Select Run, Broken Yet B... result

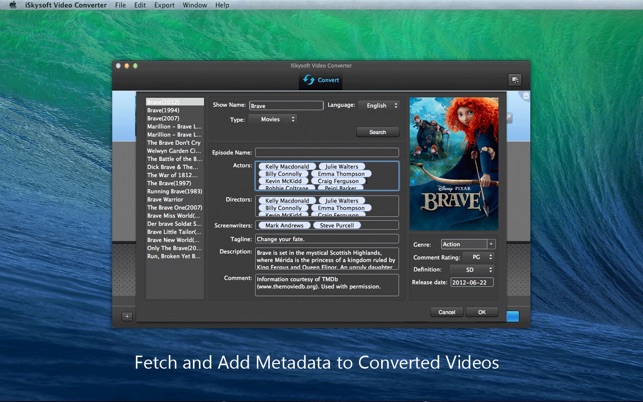coord(175,256)
